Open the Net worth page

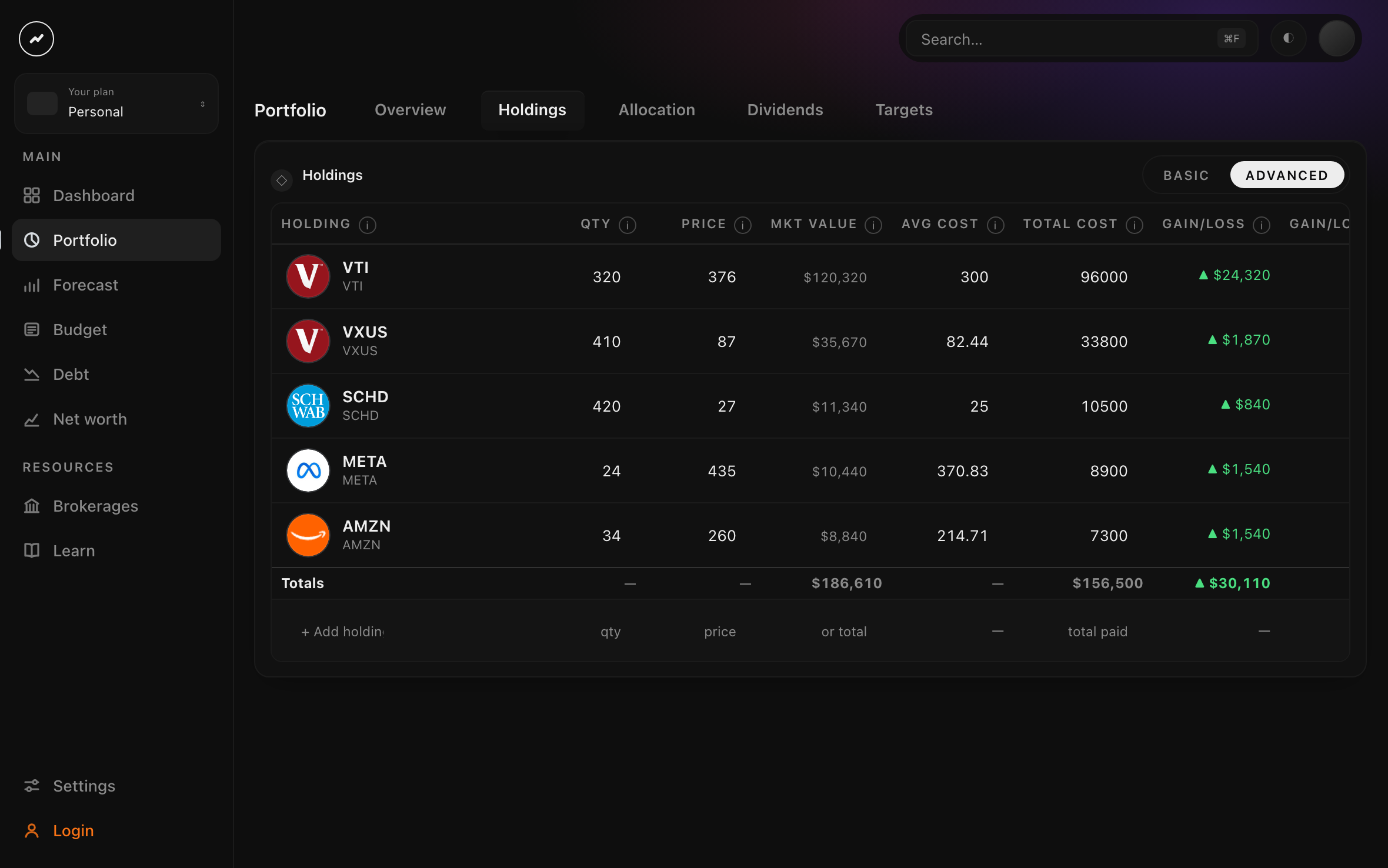coord(116,419)
